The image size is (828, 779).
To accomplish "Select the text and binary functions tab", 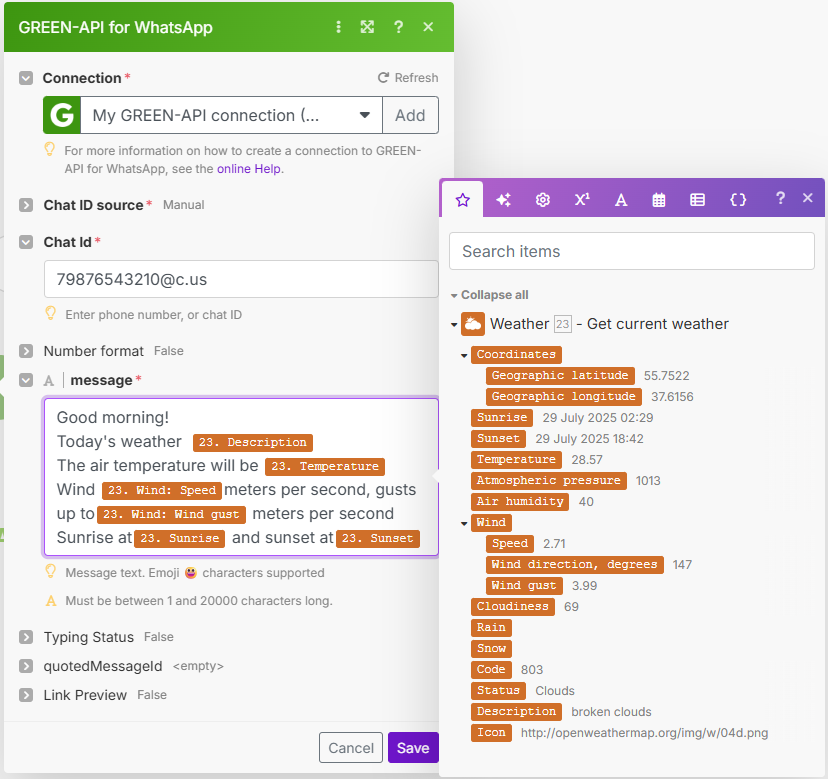I will 621,199.
